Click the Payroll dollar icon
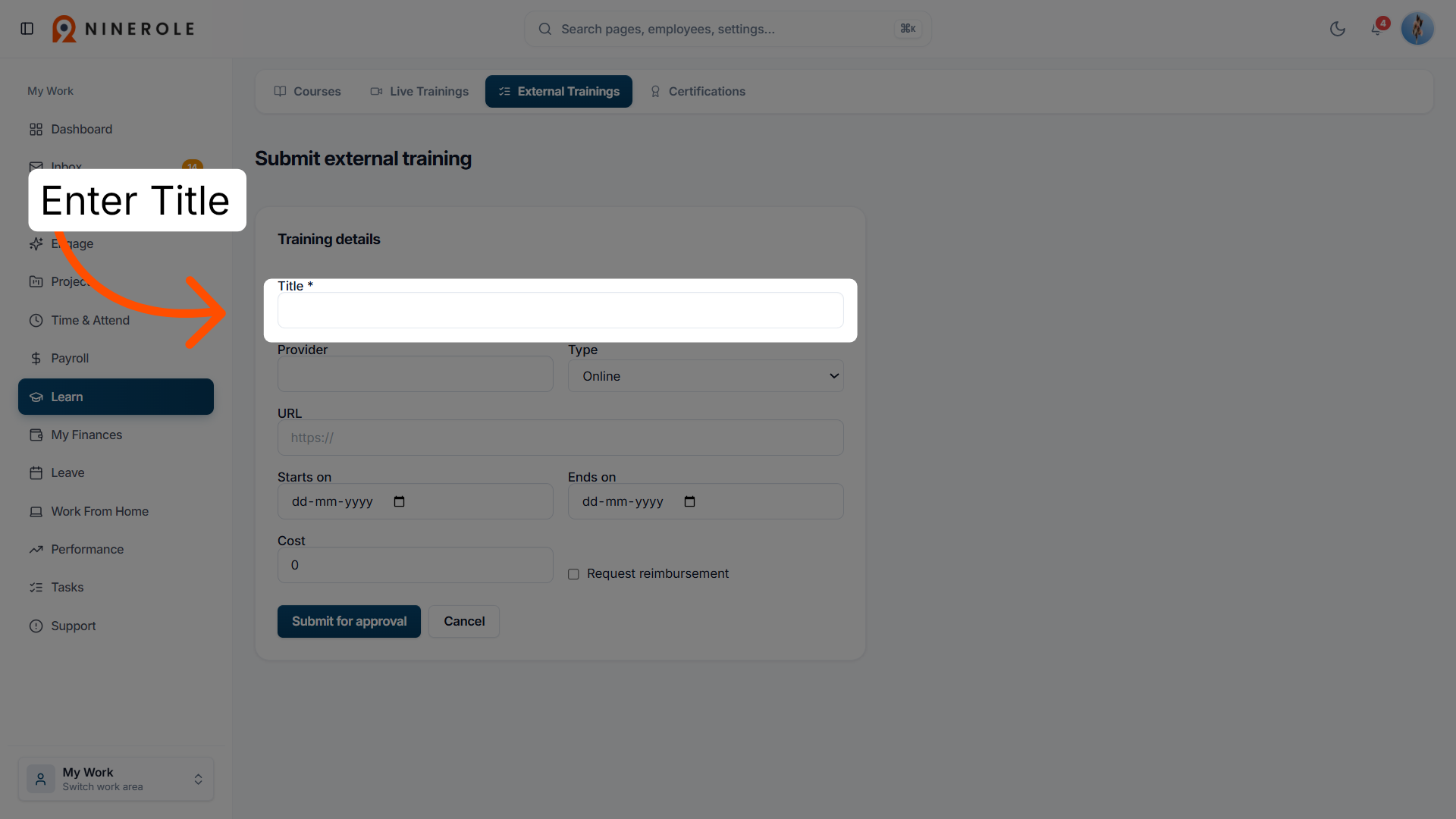Viewport: 1456px width, 819px height. (x=36, y=358)
